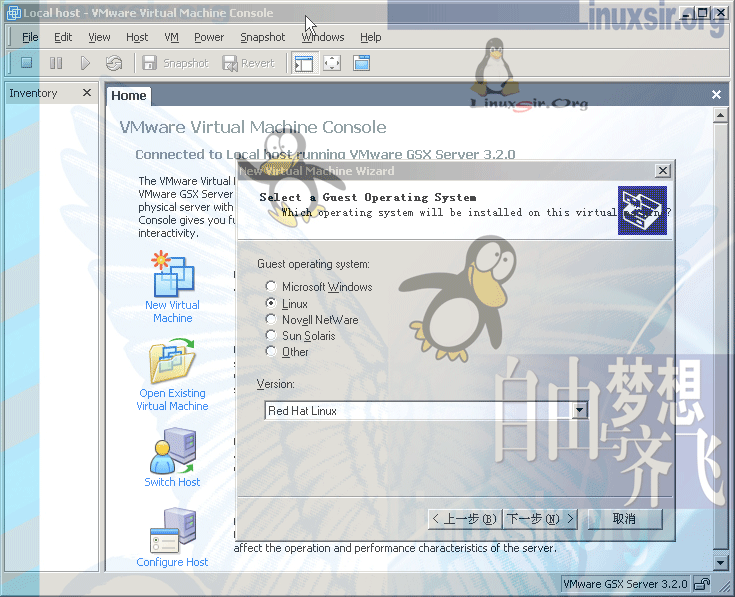This screenshot has width=735, height=597.
Task: Select the Sun Solaris radio button
Action: click(270, 335)
